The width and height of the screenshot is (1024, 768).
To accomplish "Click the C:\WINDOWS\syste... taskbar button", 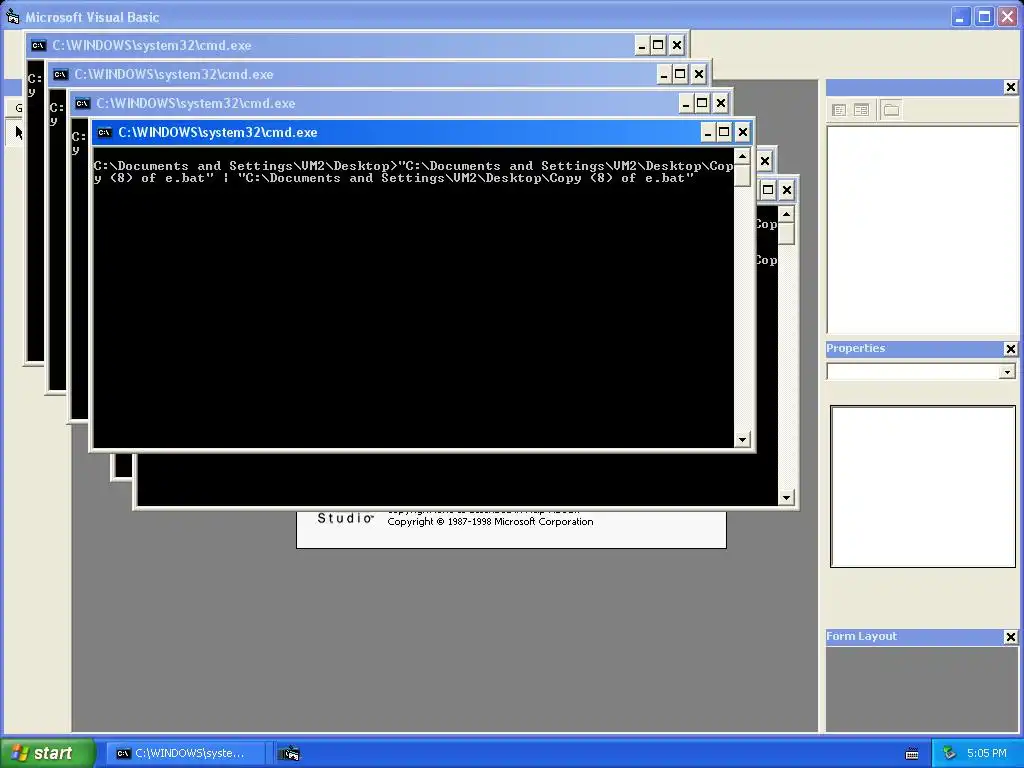I will (187, 753).
